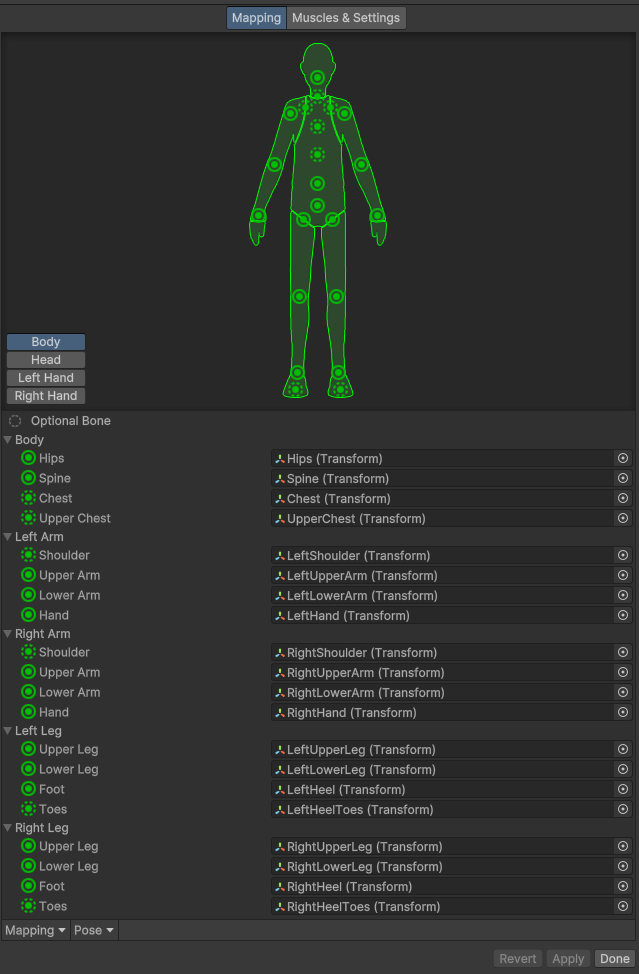This screenshot has height=974, width=639.
Task: Open object picker for LeftUpperLeg field
Action: (623, 749)
